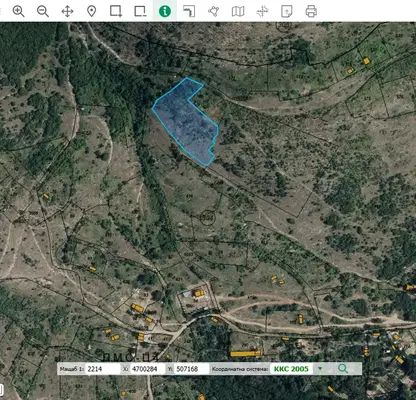Activate the pan move arrows tool
The height and width of the screenshot is (400, 416).
[x=67, y=11]
